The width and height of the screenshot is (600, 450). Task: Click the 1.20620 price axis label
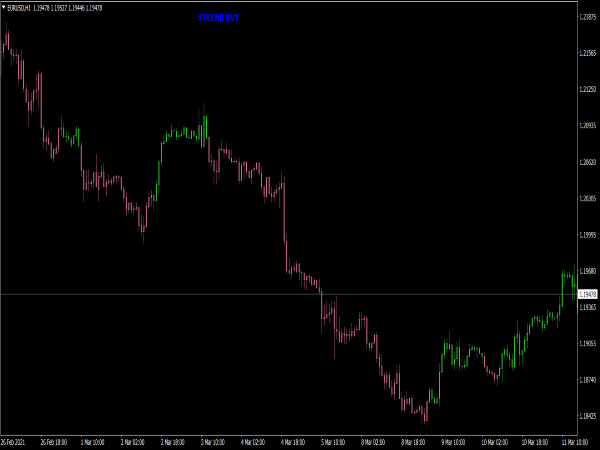(588, 162)
